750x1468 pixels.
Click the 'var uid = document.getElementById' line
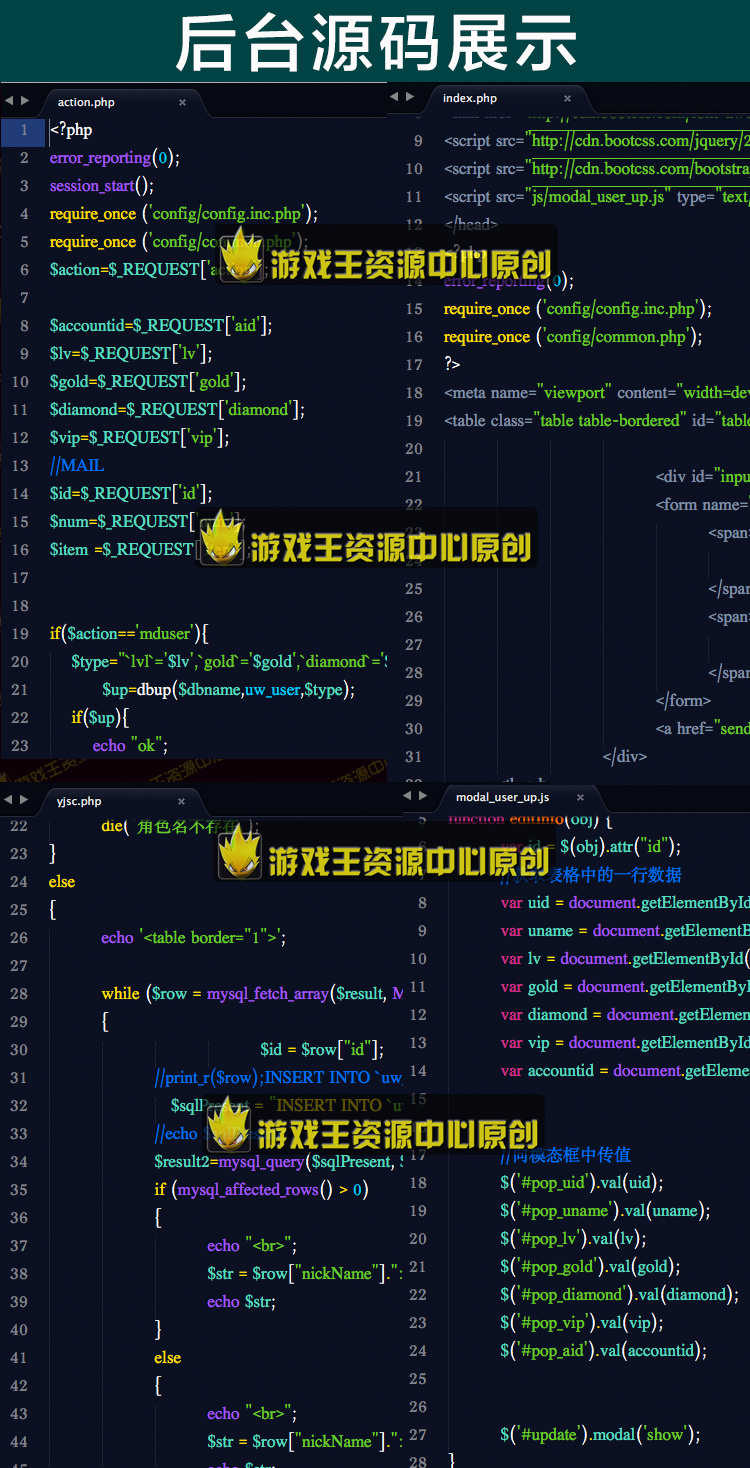[624, 903]
